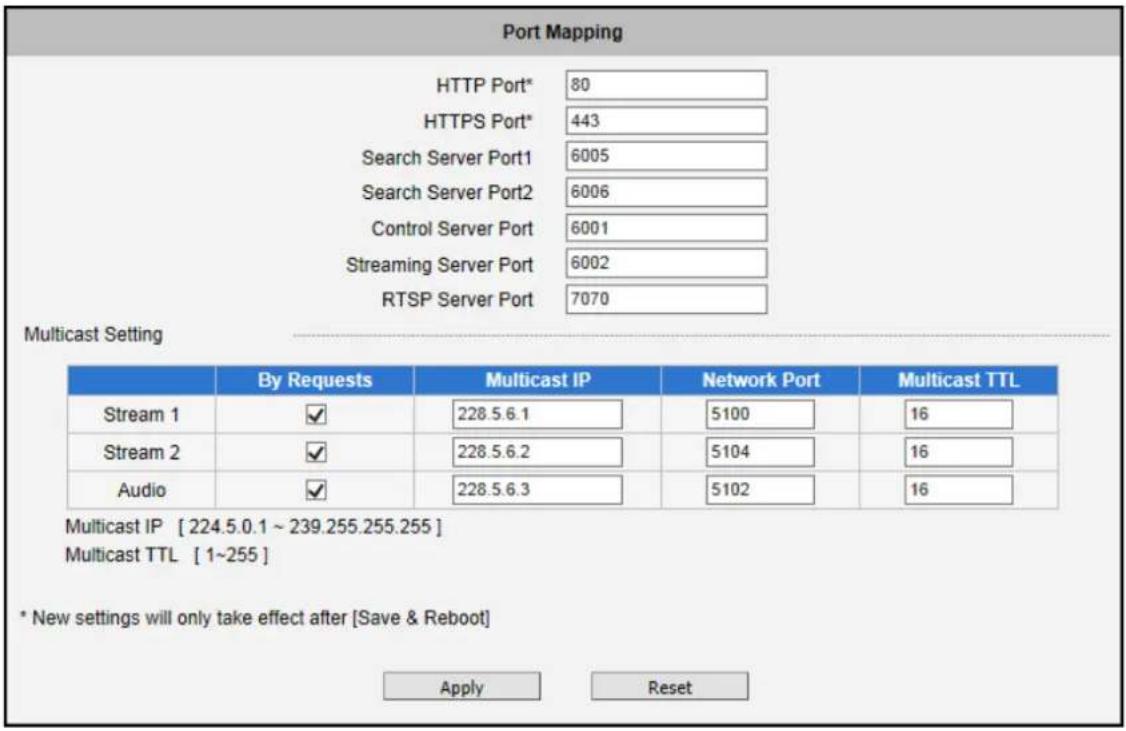The image size is (1126, 731).
Task: Edit Audio Multicast TTL field
Action: (x=959, y=490)
